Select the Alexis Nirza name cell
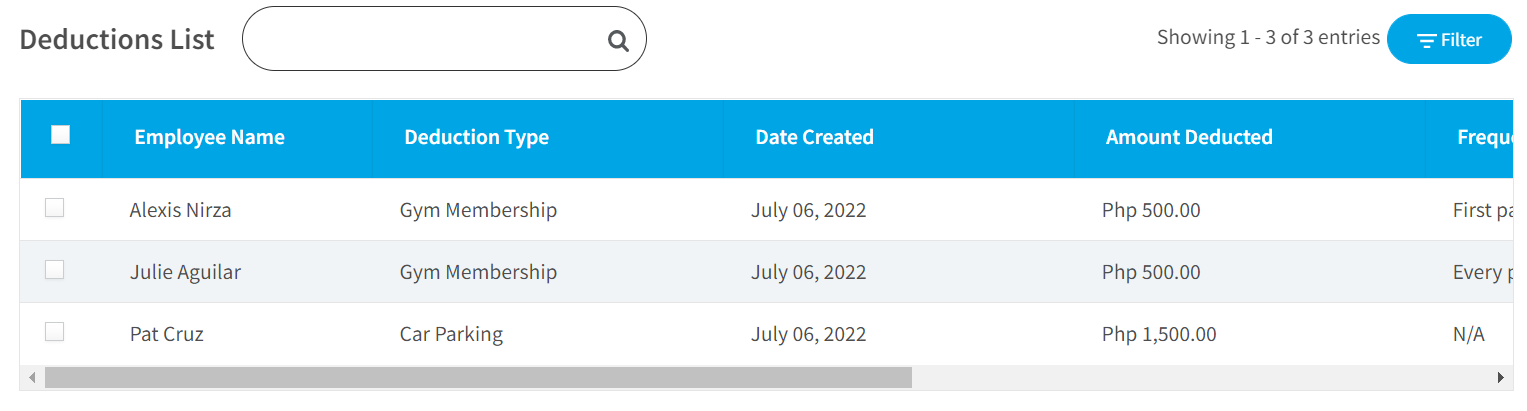The width and height of the screenshot is (1527, 411). [x=180, y=210]
